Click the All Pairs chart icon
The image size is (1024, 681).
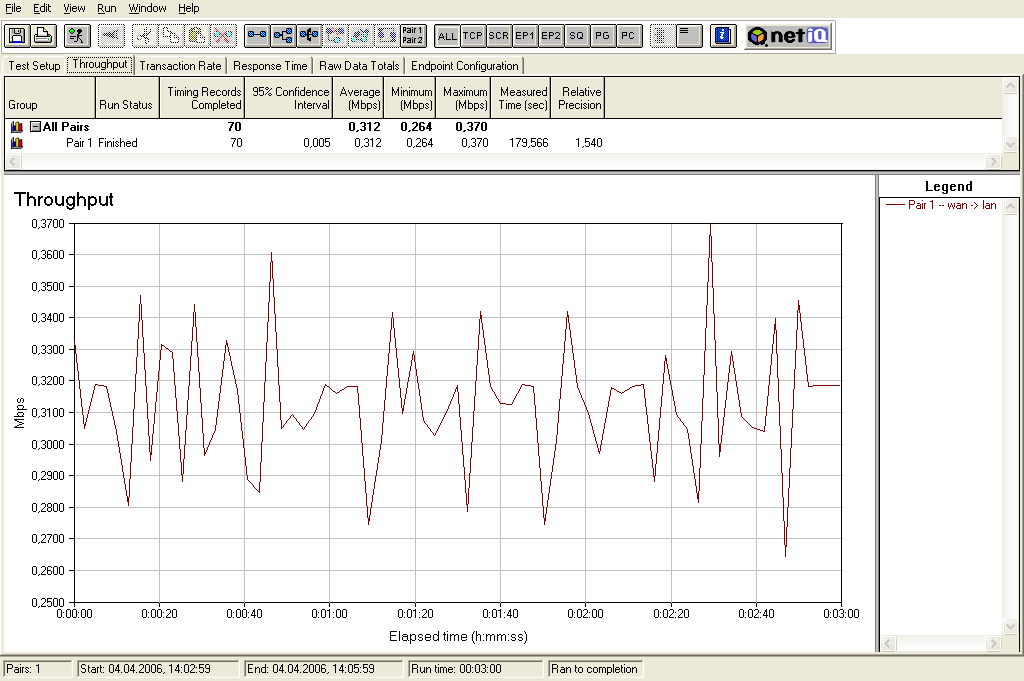[17, 127]
